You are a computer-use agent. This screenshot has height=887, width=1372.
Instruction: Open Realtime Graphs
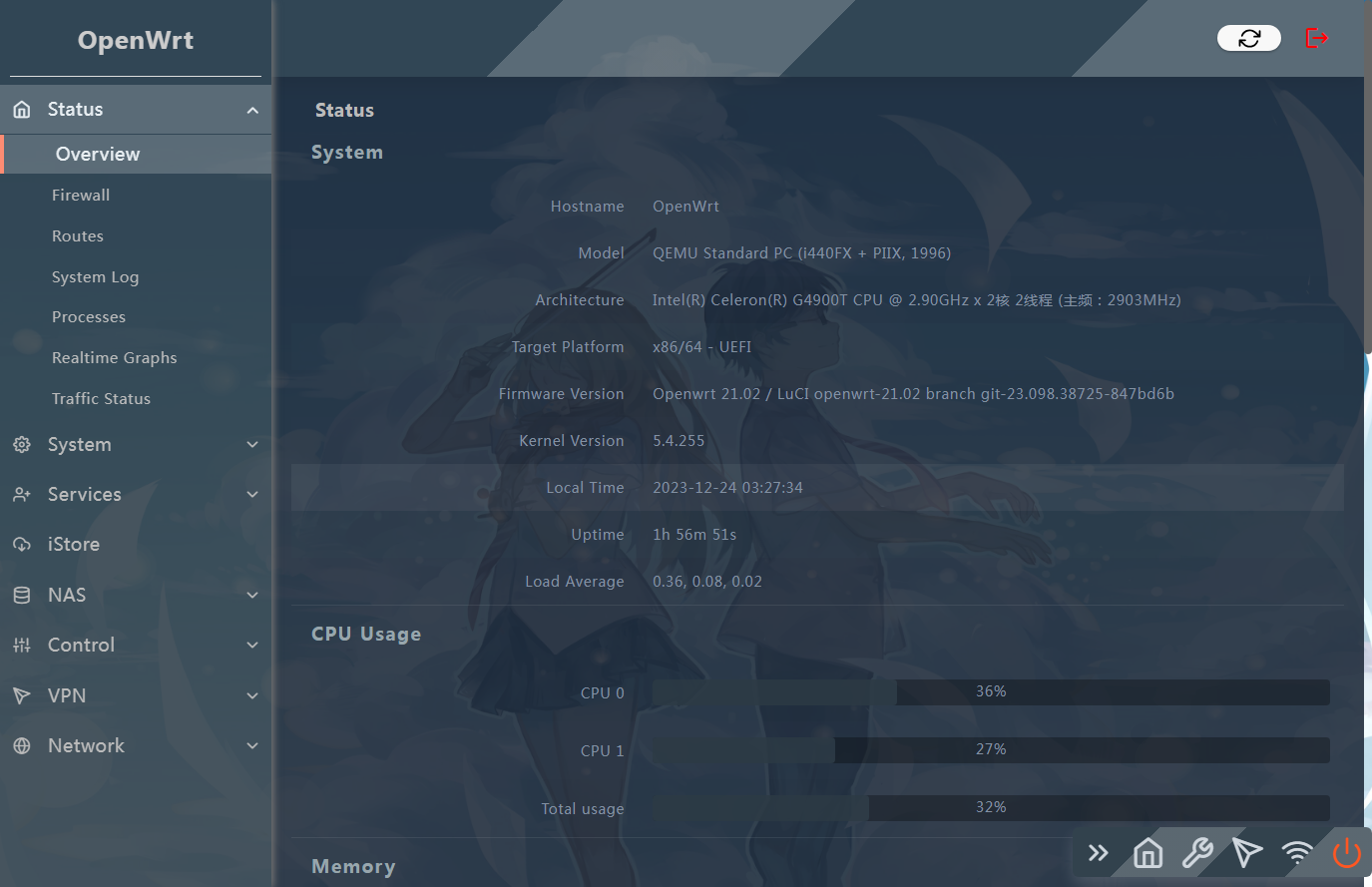click(115, 358)
